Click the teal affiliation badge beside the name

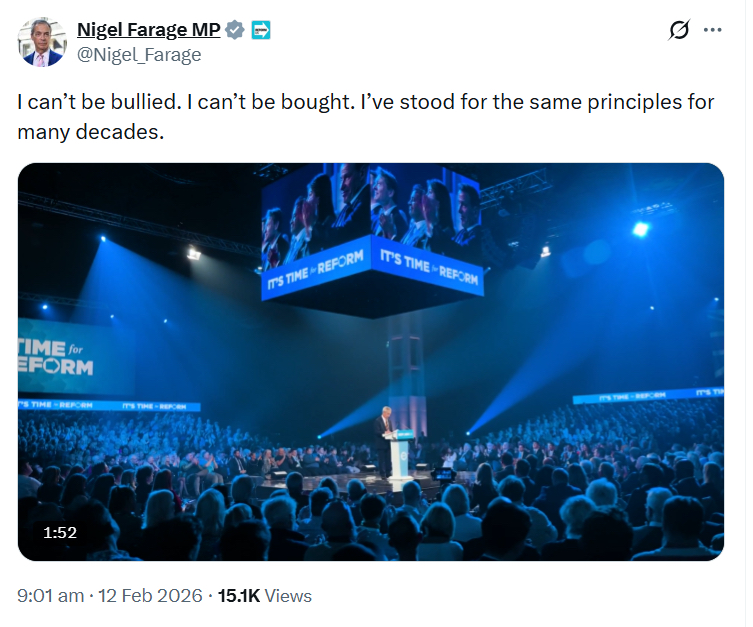coord(261,30)
